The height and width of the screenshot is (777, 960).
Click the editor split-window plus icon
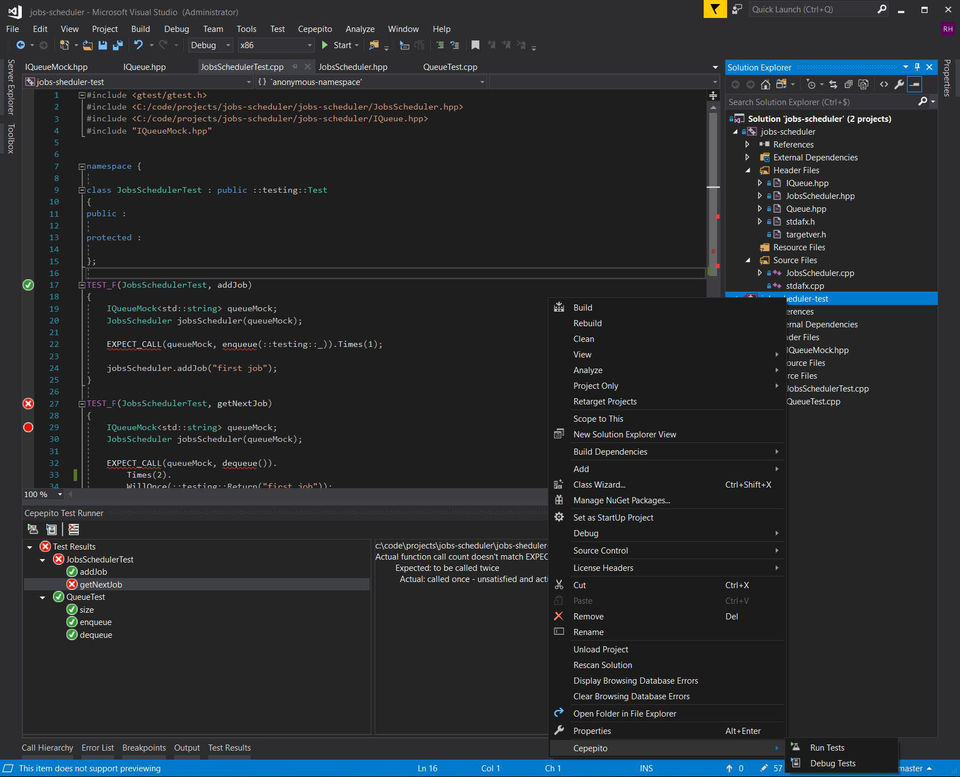[713, 96]
